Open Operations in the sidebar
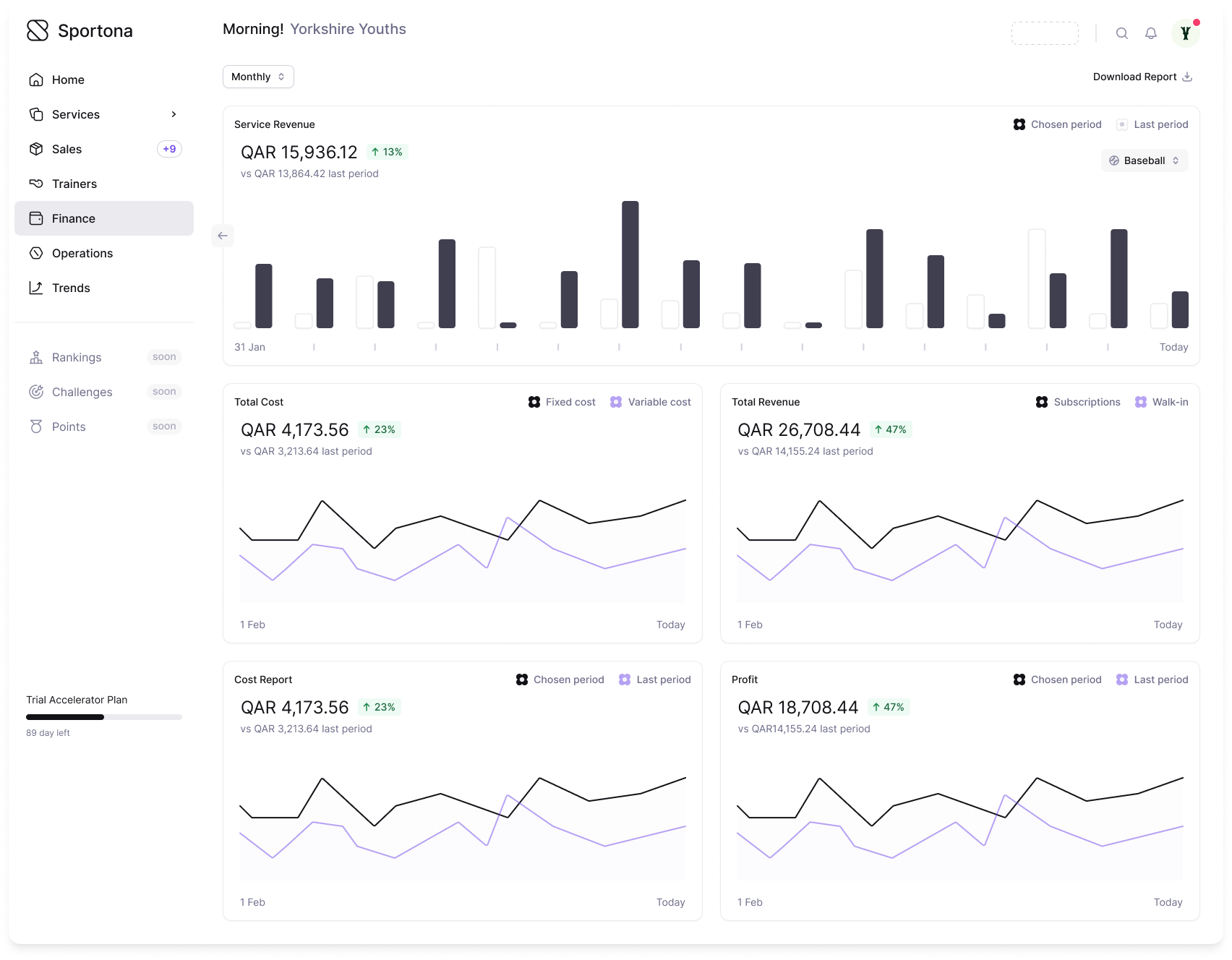Viewport: 1232px width, 960px height. [x=104, y=253]
